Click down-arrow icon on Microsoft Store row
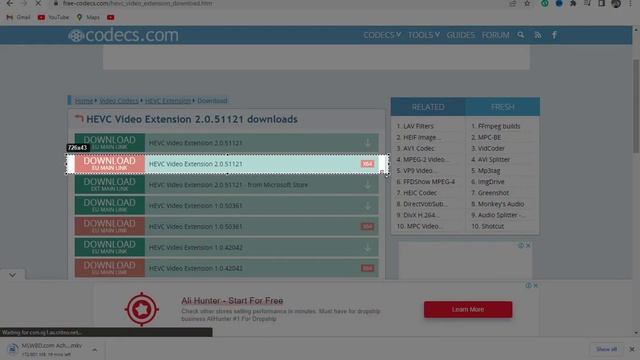 (367, 184)
